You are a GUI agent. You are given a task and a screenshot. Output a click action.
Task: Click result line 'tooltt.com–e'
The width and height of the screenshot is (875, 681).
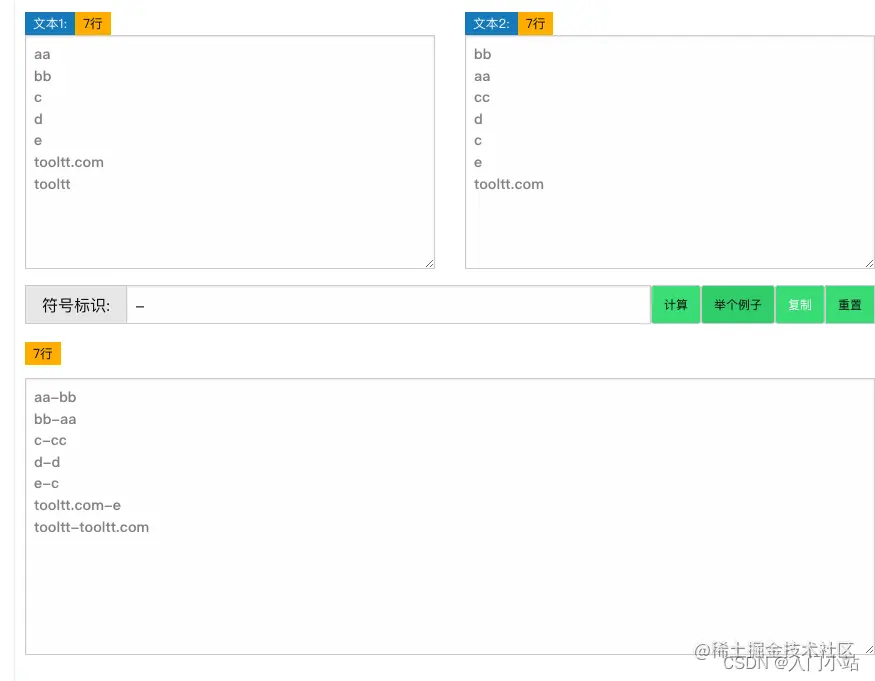pyautogui.click(x=77, y=505)
